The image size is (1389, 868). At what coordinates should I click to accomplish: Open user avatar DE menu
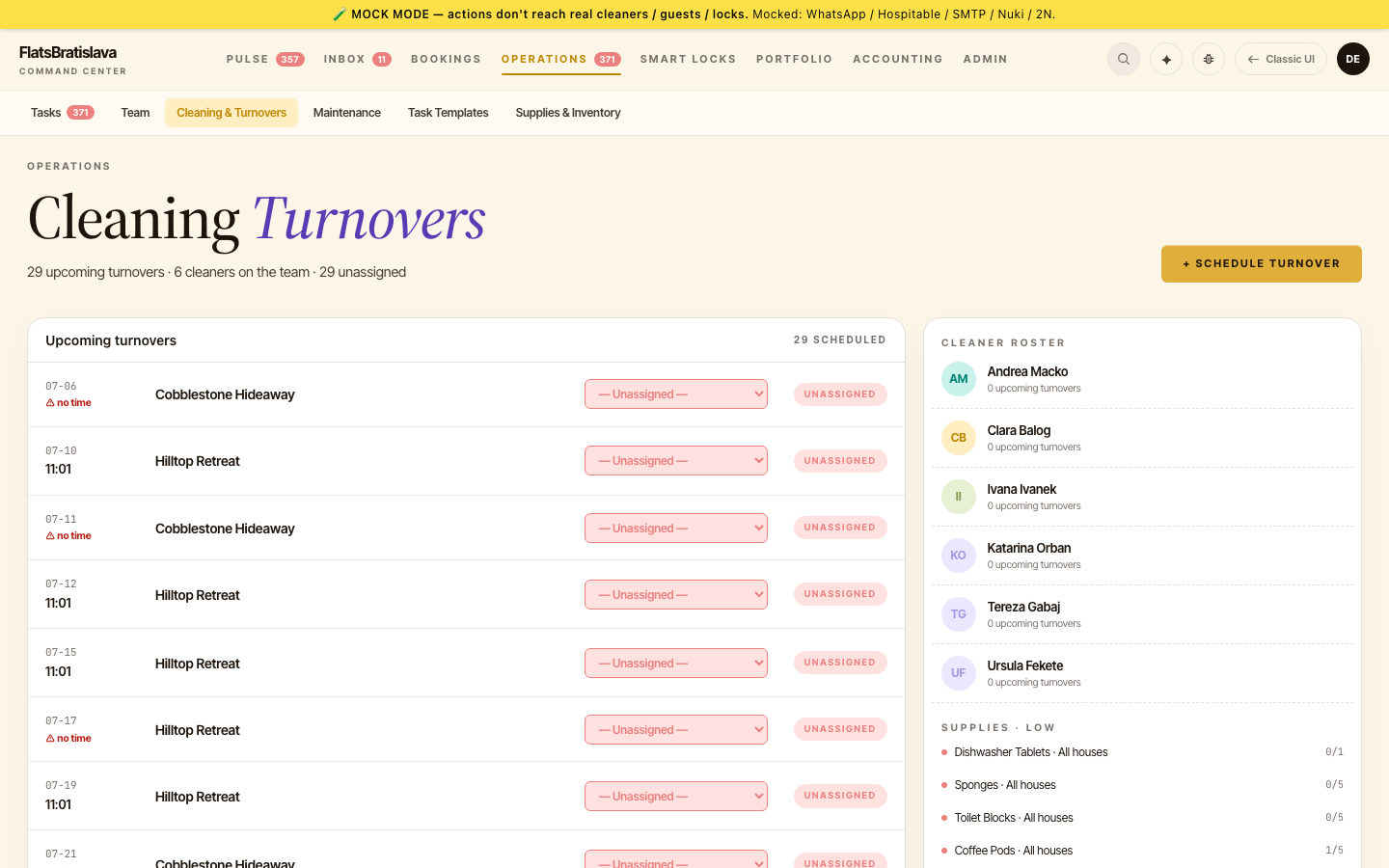point(1353,59)
